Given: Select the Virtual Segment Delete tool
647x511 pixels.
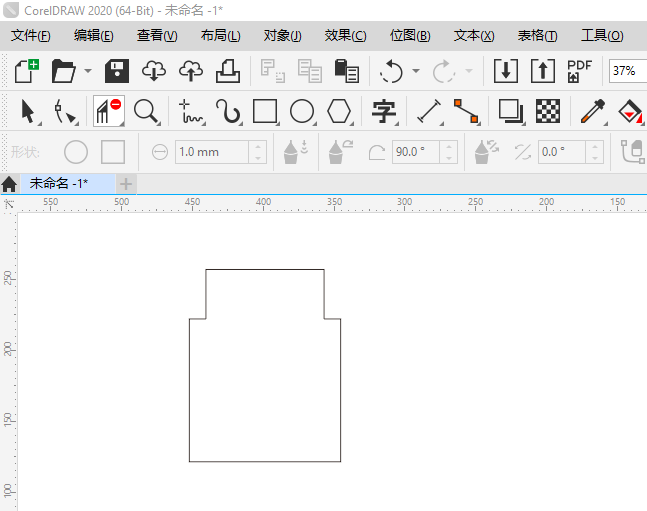Looking at the screenshot, I should (109, 111).
